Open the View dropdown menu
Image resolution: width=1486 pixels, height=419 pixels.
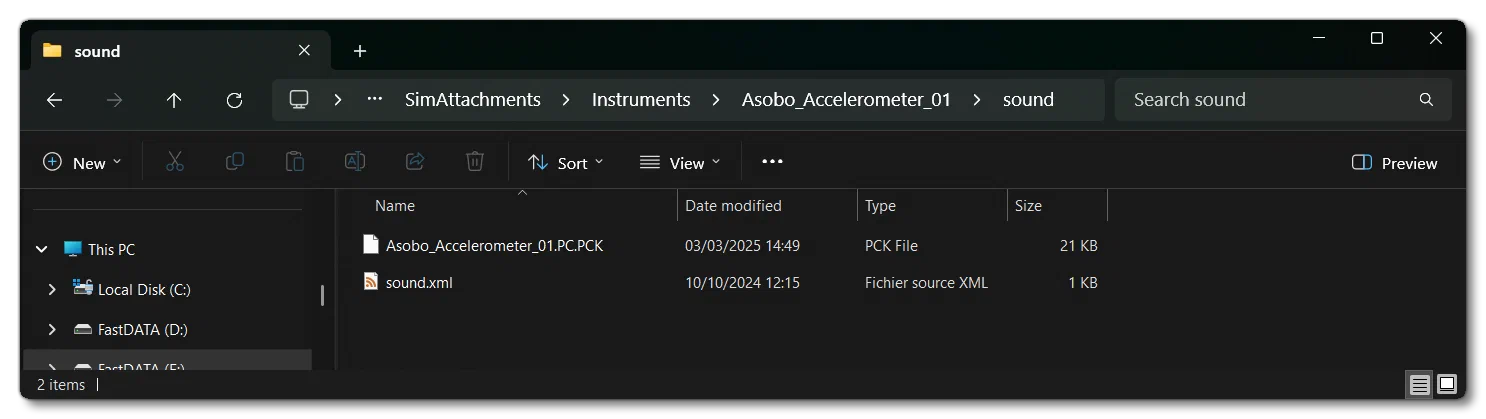(680, 163)
